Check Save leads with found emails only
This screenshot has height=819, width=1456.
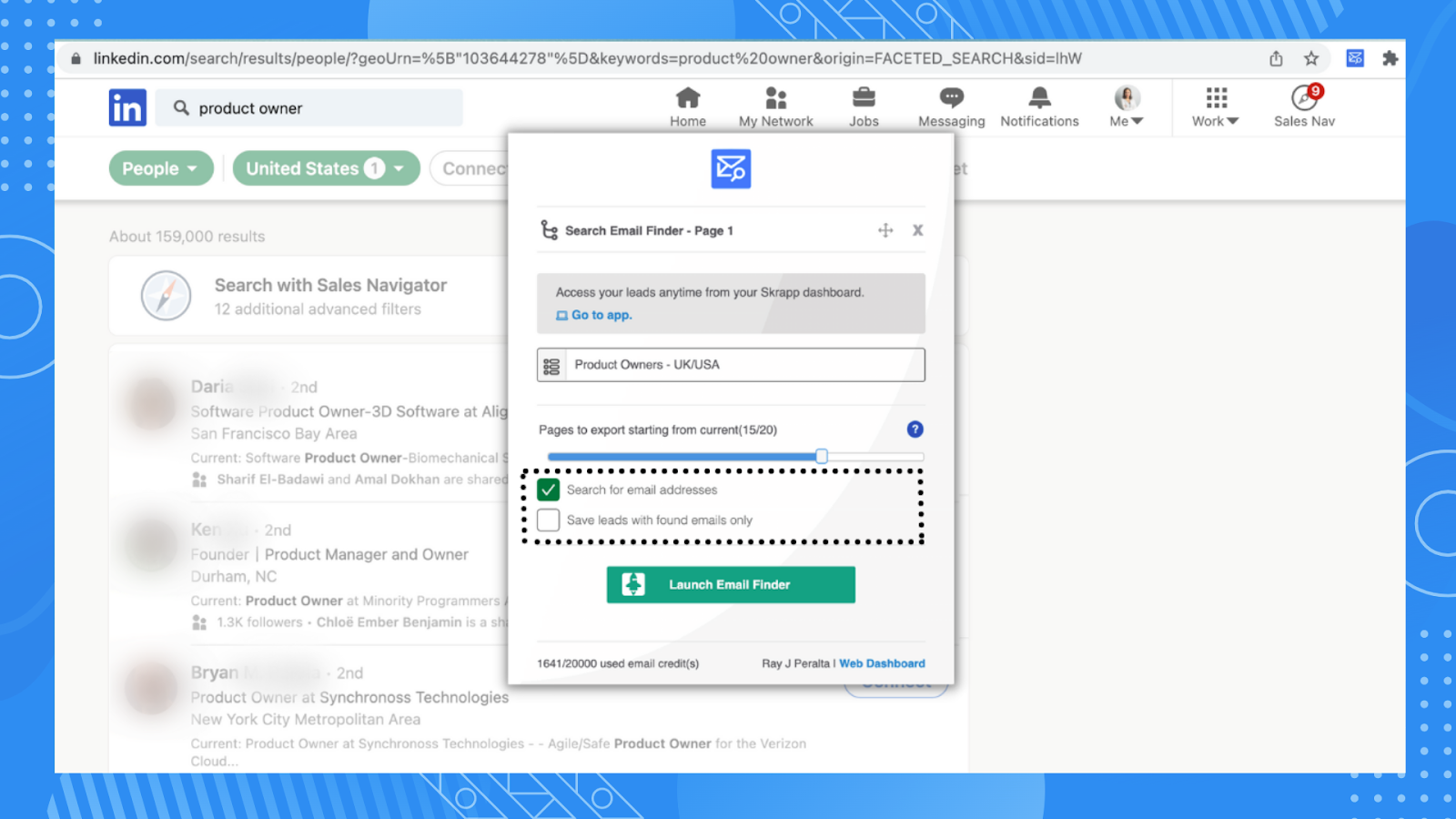click(x=548, y=520)
